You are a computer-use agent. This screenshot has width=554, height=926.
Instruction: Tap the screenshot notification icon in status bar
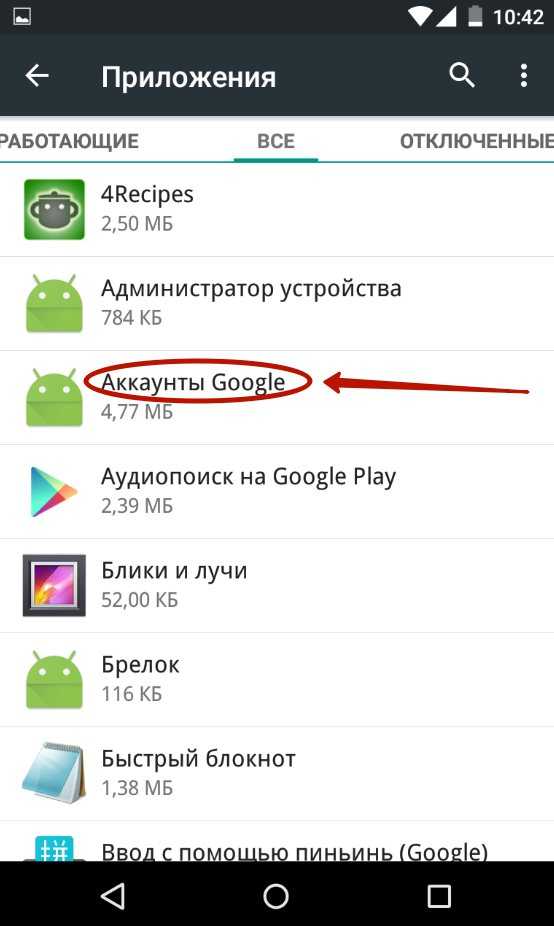point(22,17)
